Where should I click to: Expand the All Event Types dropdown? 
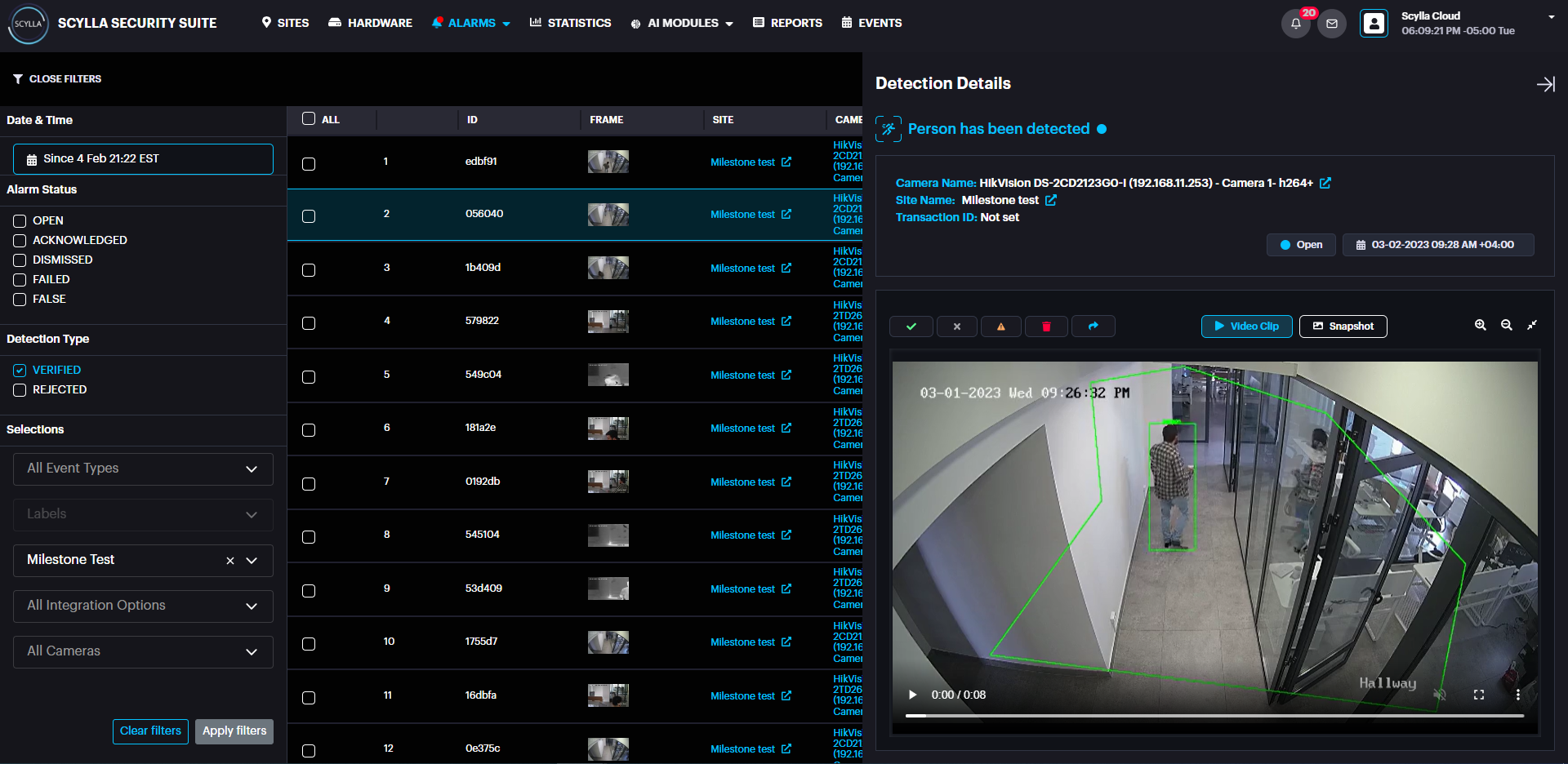click(143, 469)
